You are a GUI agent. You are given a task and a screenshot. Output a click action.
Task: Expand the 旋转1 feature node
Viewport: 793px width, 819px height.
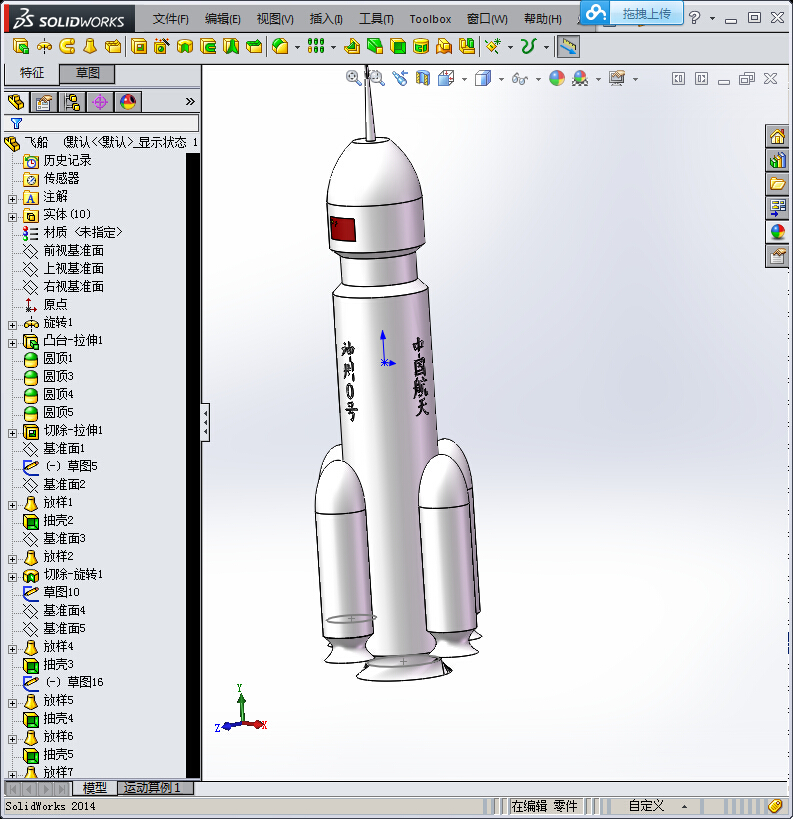tap(13, 325)
